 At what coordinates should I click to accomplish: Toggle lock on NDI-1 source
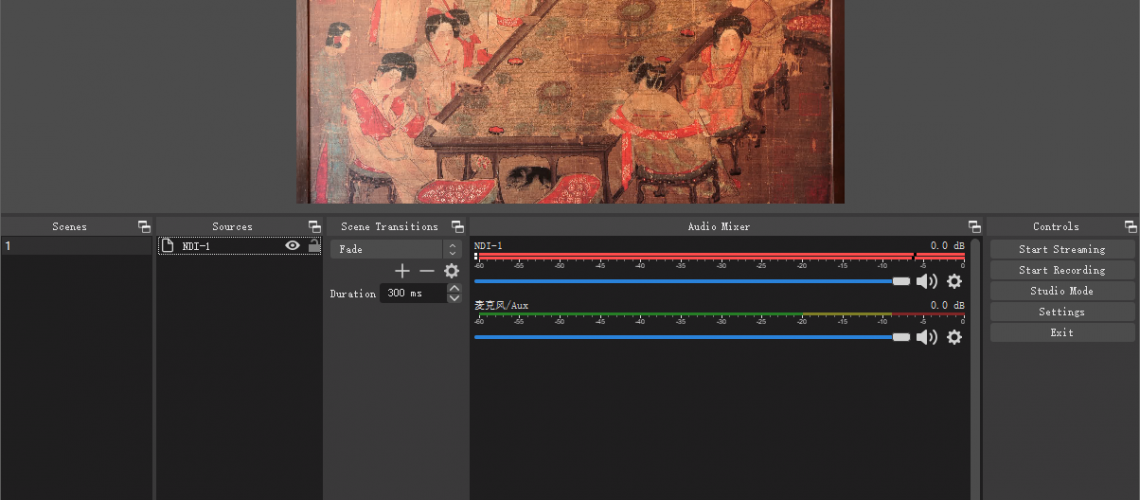(314, 246)
